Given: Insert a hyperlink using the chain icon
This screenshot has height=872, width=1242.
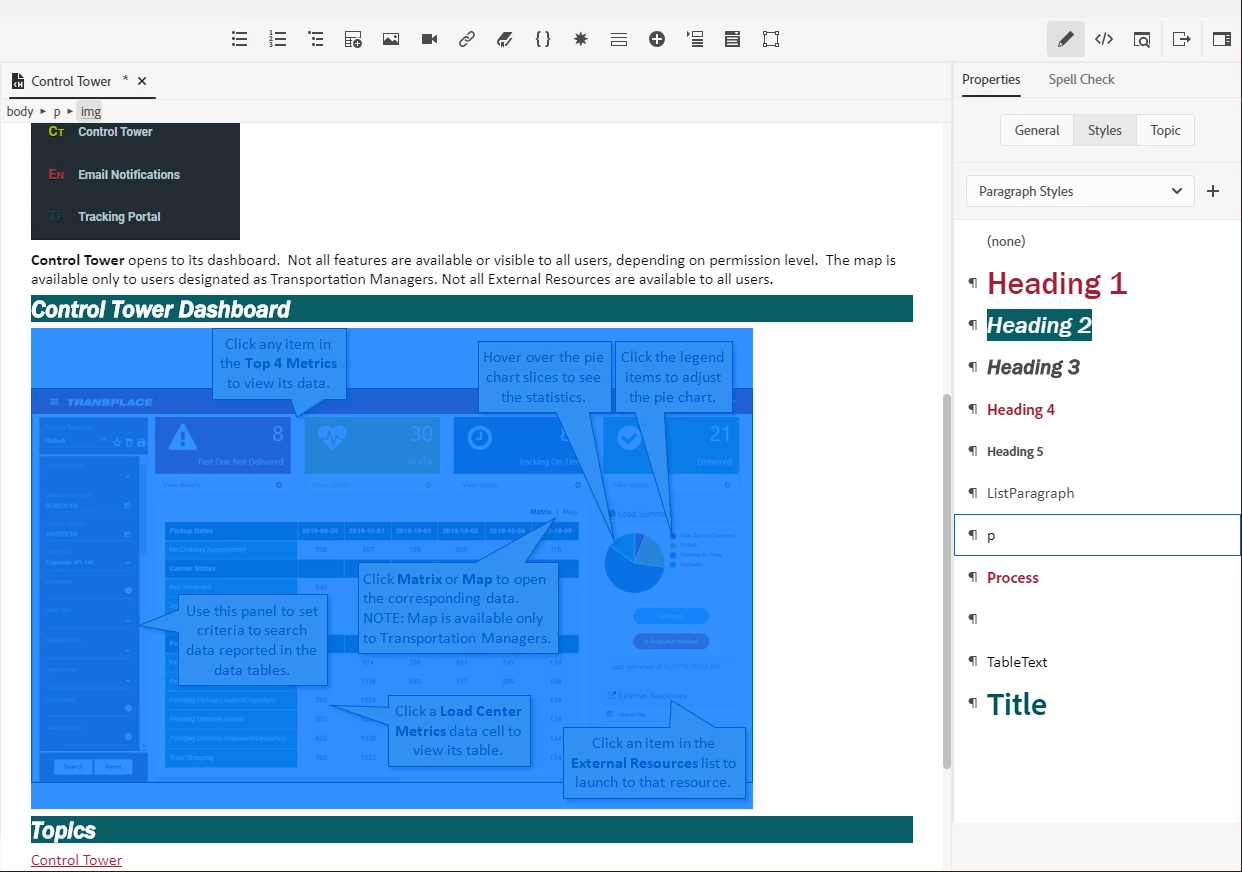Looking at the screenshot, I should pos(467,39).
